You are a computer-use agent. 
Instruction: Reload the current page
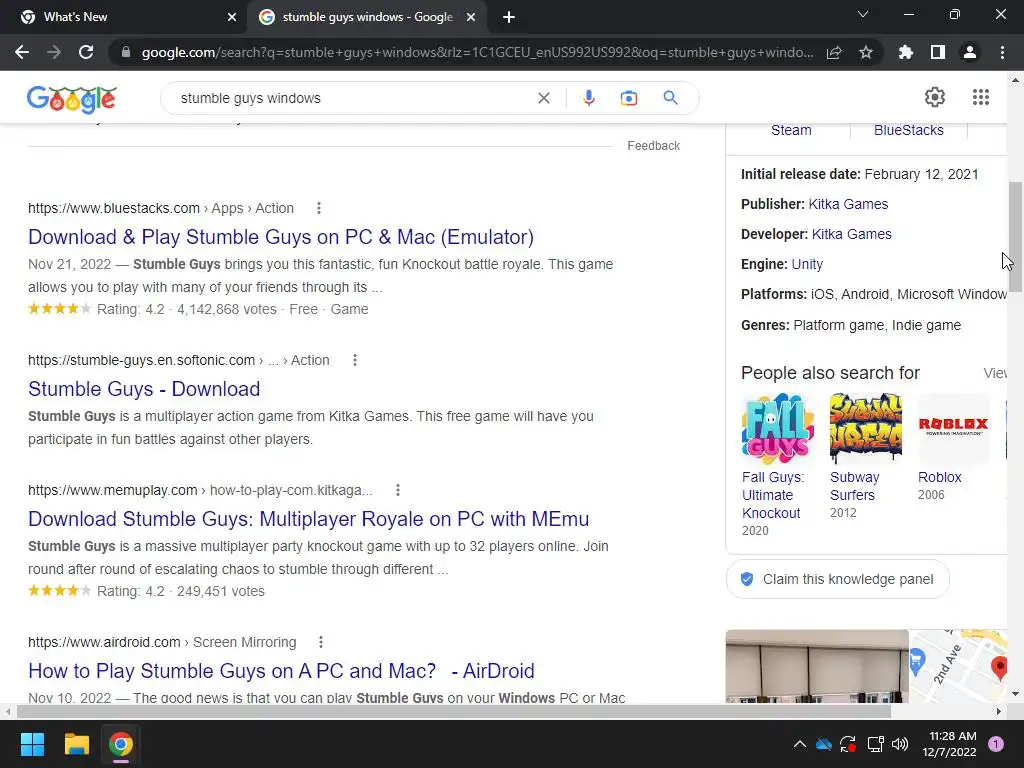click(x=86, y=52)
